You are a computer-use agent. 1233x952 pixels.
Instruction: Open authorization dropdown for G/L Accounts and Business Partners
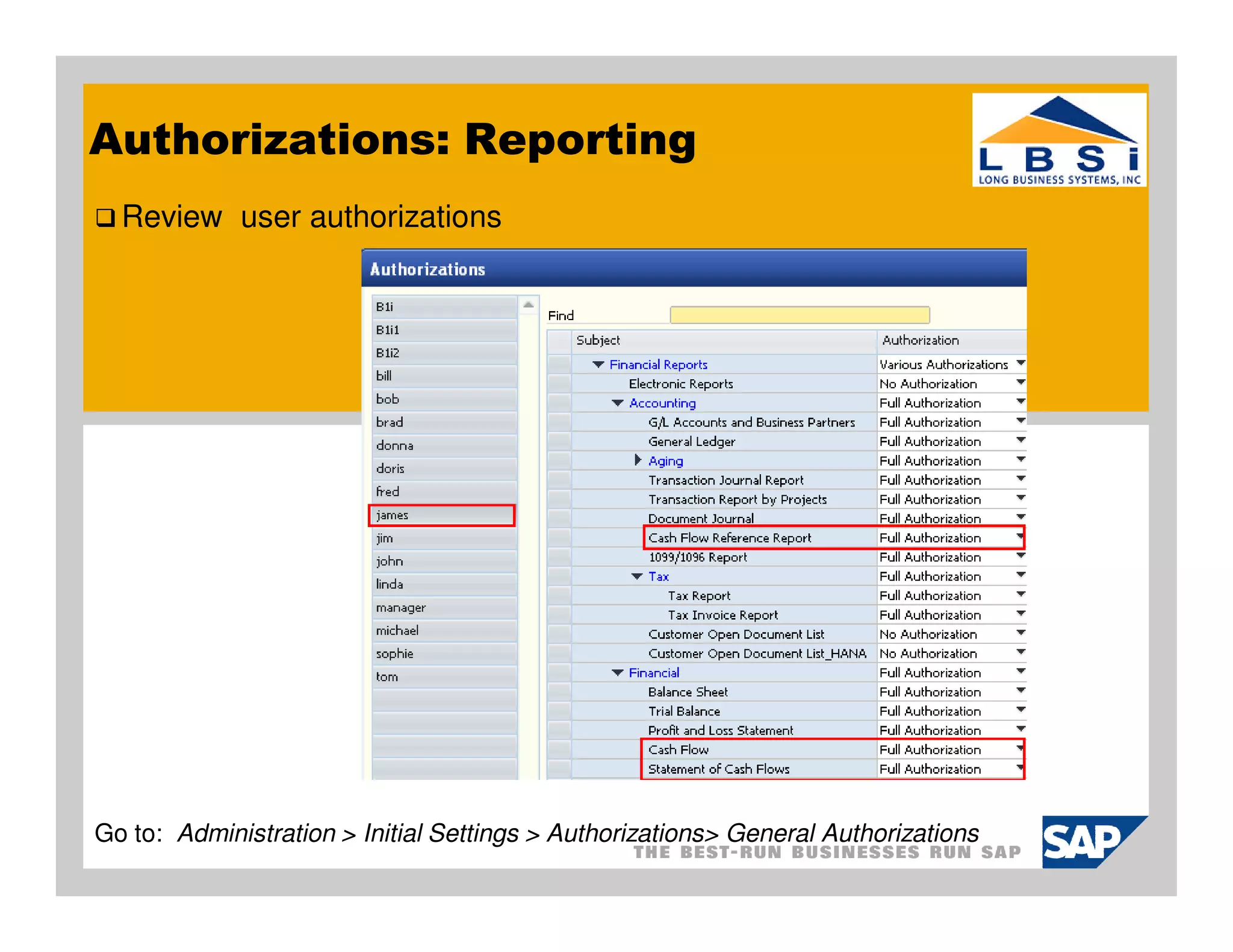pos(1020,421)
